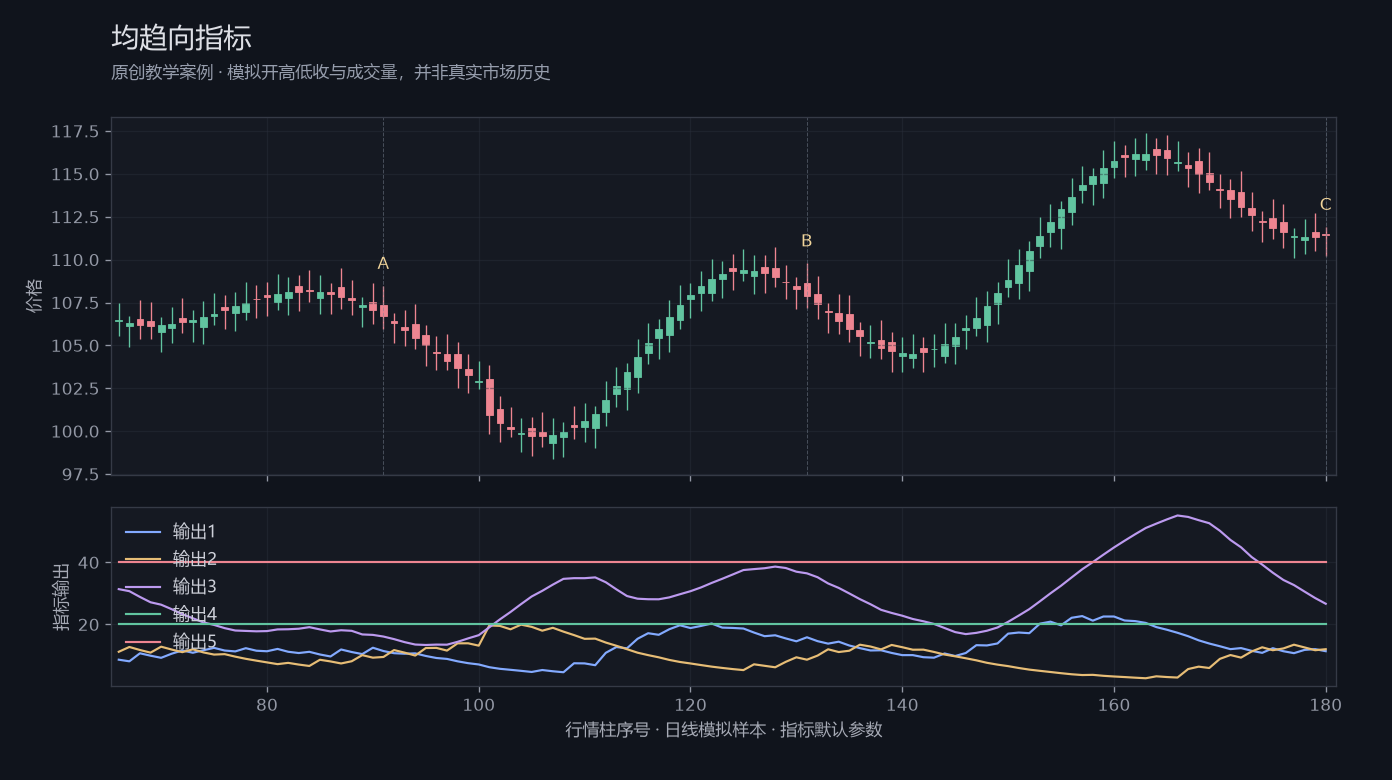Click the 180 tick on the x-axis
Screen dimensions: 1392x780
(1326, 703)
